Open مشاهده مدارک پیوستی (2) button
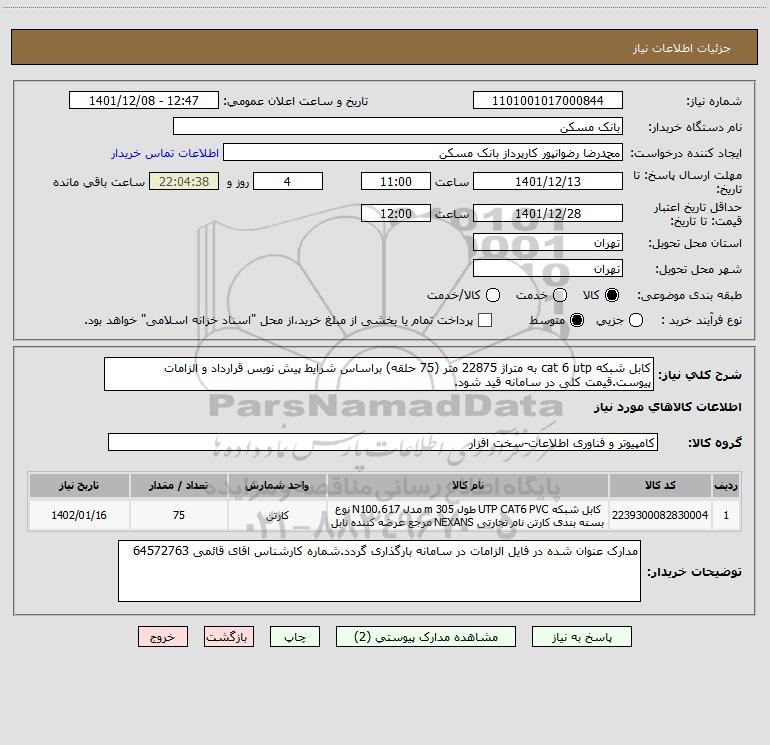The width and height of the screenshot is (770, 745). pos(426,637)
